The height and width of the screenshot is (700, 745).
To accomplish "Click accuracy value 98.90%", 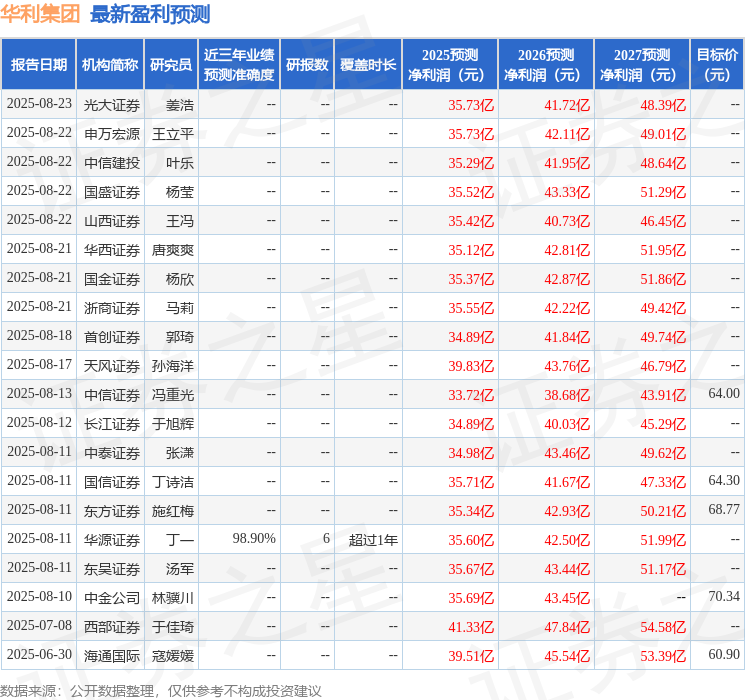I will tap(254, 538).
